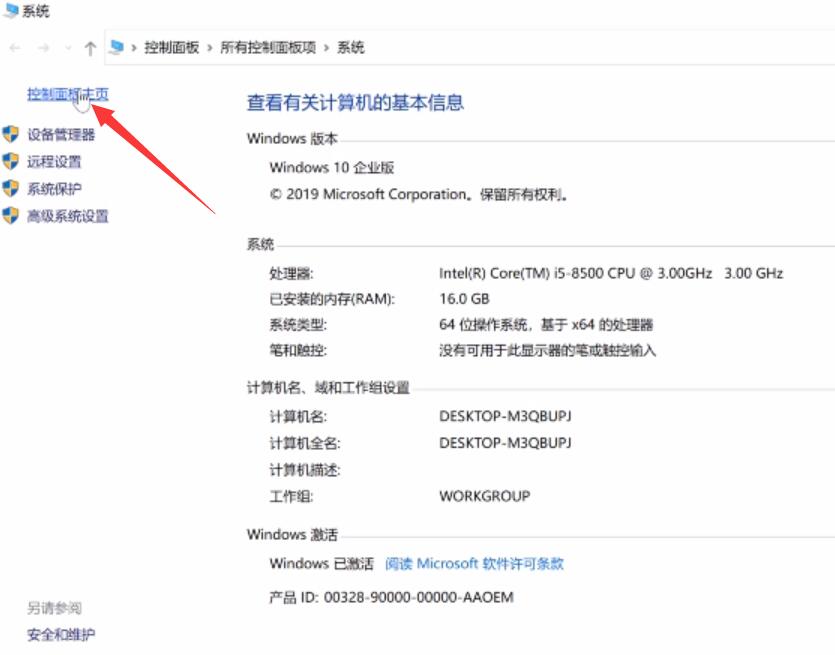Select heading 查看有关计算机的基本信息
The height and width of the screenshot is (655, 835).
[x=355, y=102]
